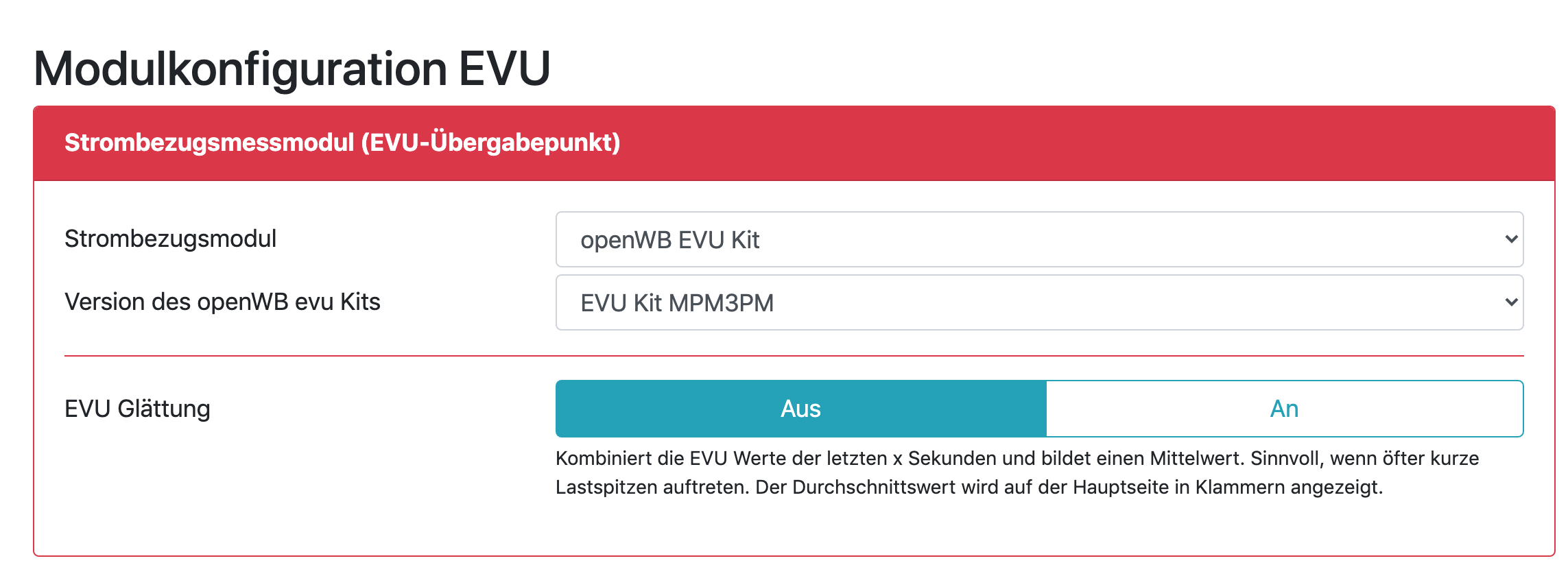Click the red divider line above EVU Glättung
Image resolution: width=1568 pixels, height=576 pixels.
coord(794,356)
